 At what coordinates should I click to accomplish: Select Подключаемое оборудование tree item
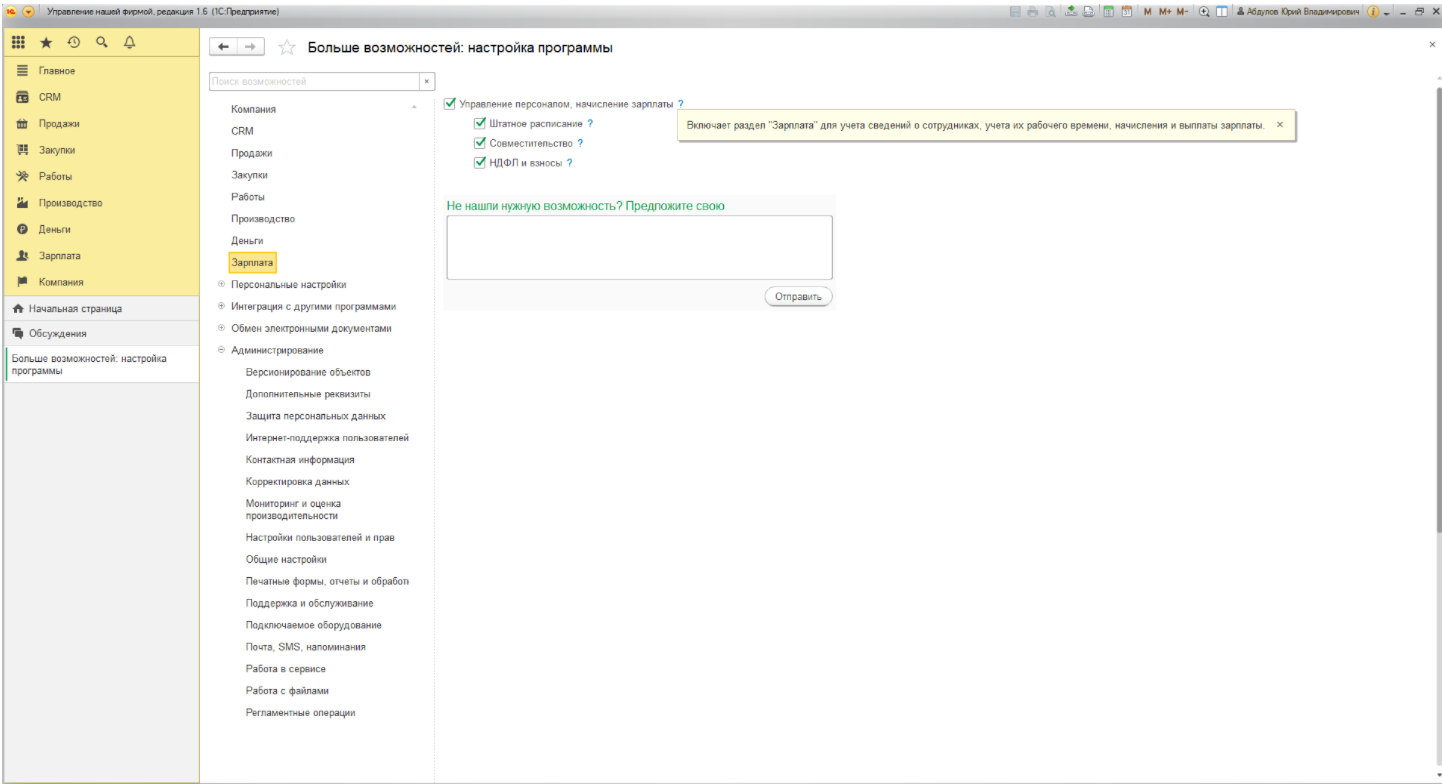point(314,625)
